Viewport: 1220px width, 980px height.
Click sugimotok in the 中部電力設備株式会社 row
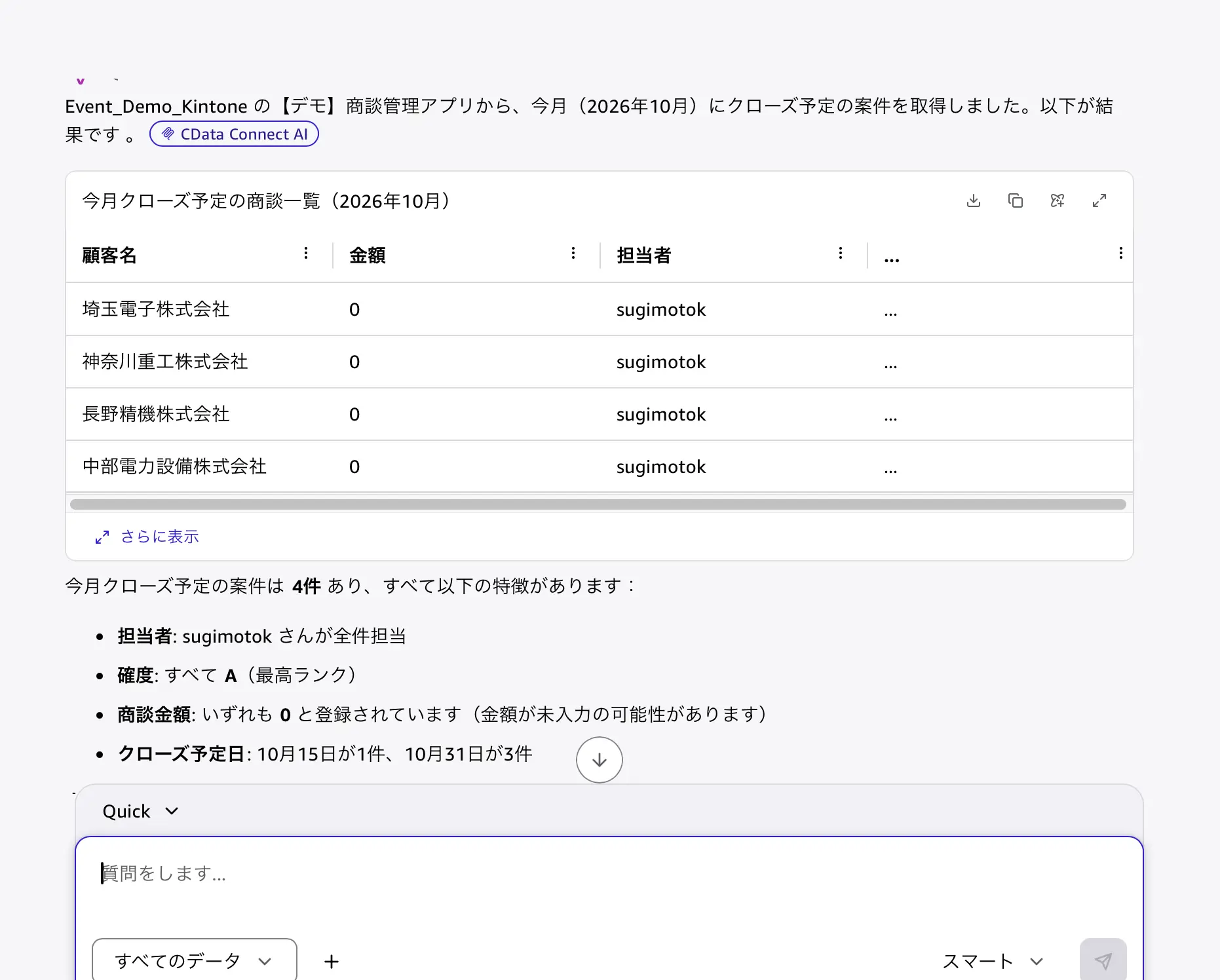[661, 466]
